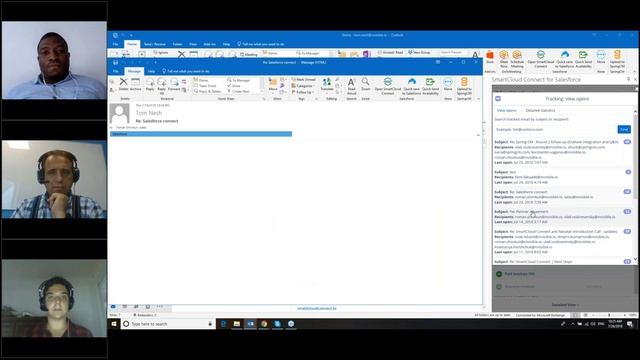Pin the SmartCloud Connect side panel
The width and height of the screenshot is (640, 360).
pyautogui.click(x=629, y=79)
